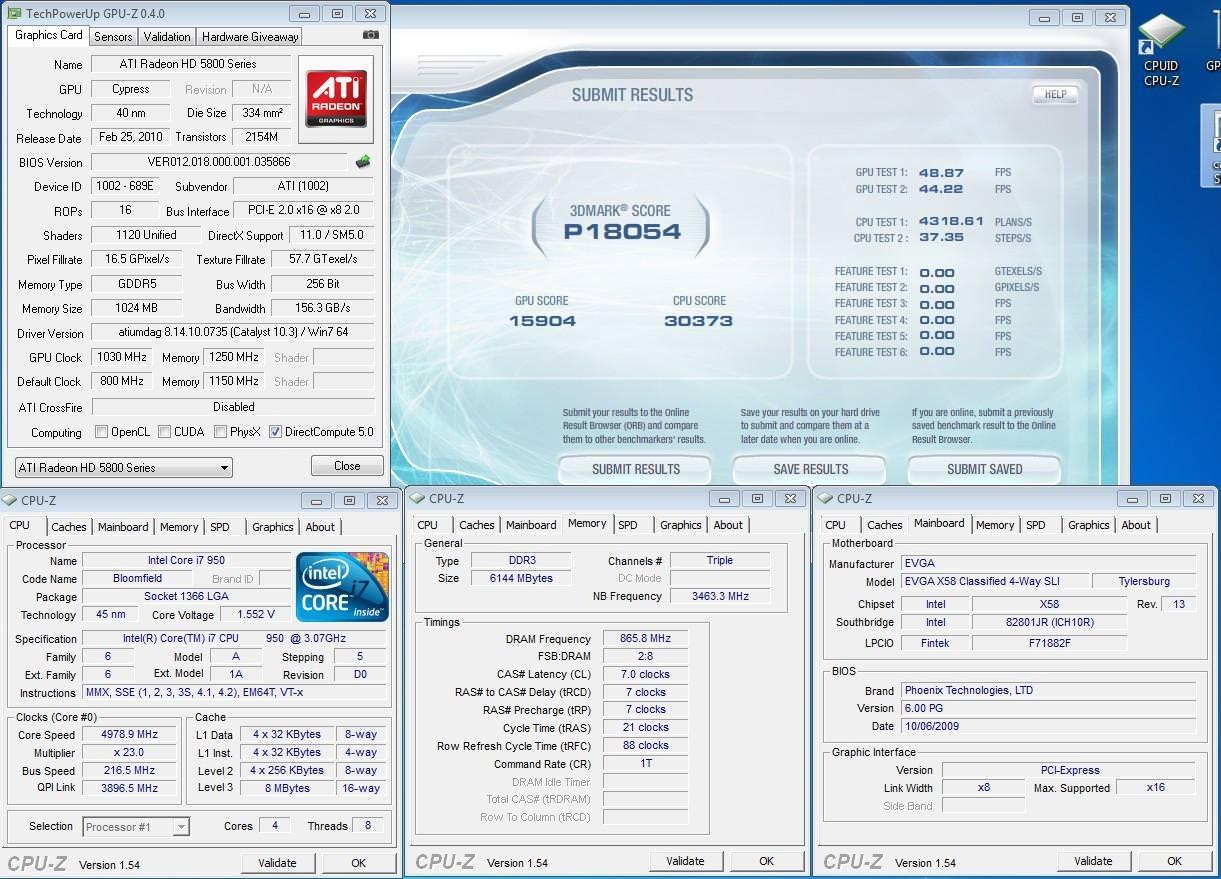The image size is (1221, 879).
Task: Click SAVE RESULTS in 3DMark
Action: [x=811, y=469]
